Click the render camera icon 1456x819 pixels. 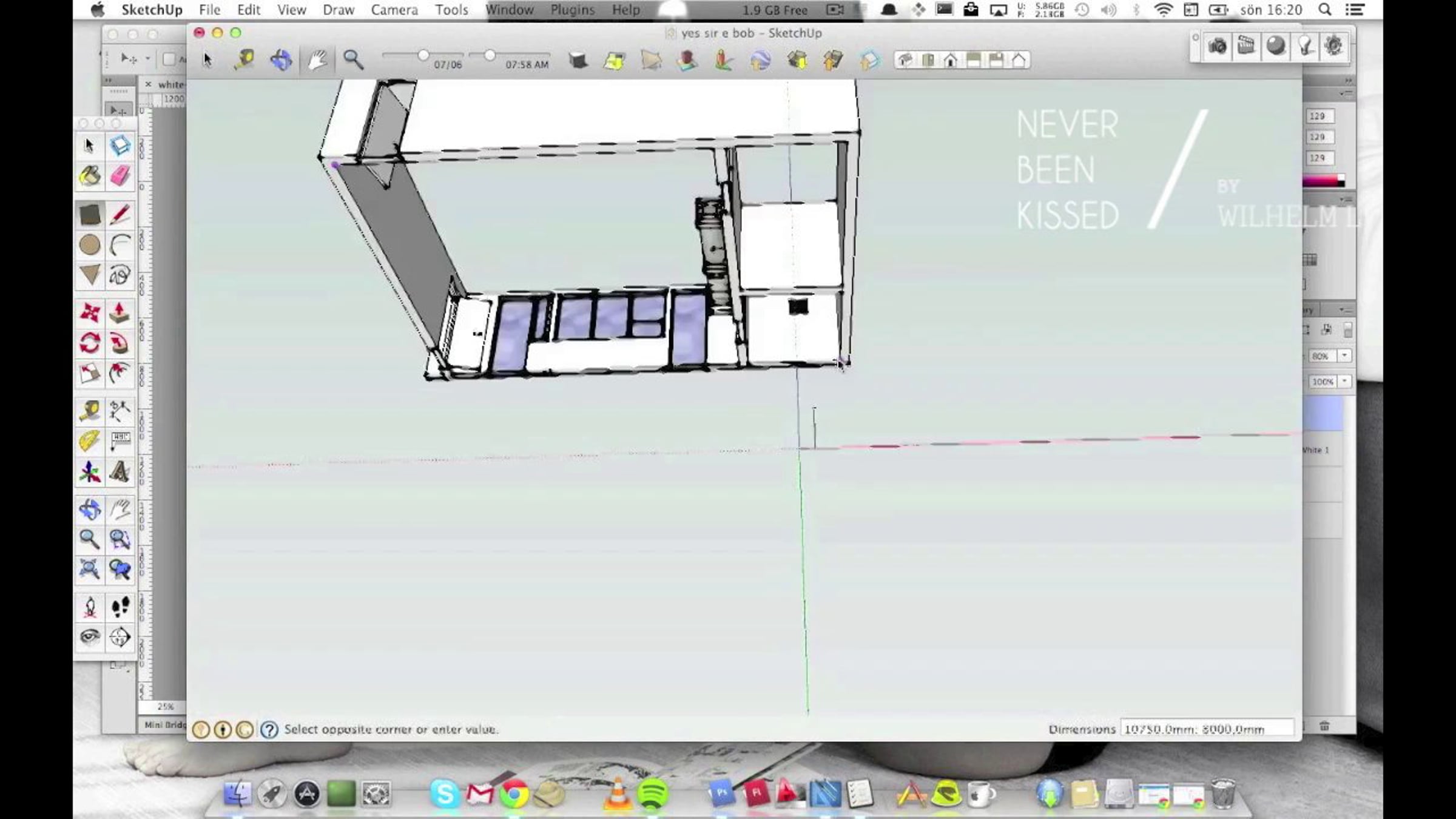pos(1217,47)
